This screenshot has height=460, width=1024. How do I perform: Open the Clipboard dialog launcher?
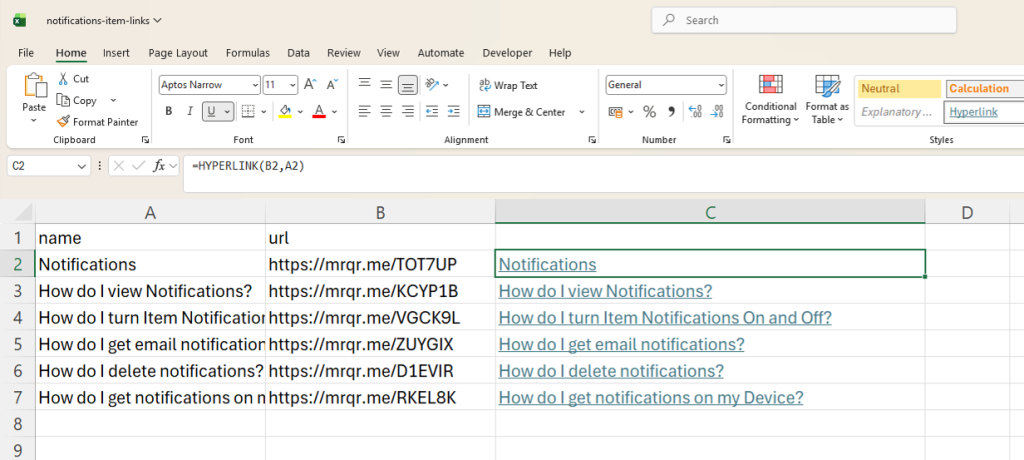coord(144,140)
